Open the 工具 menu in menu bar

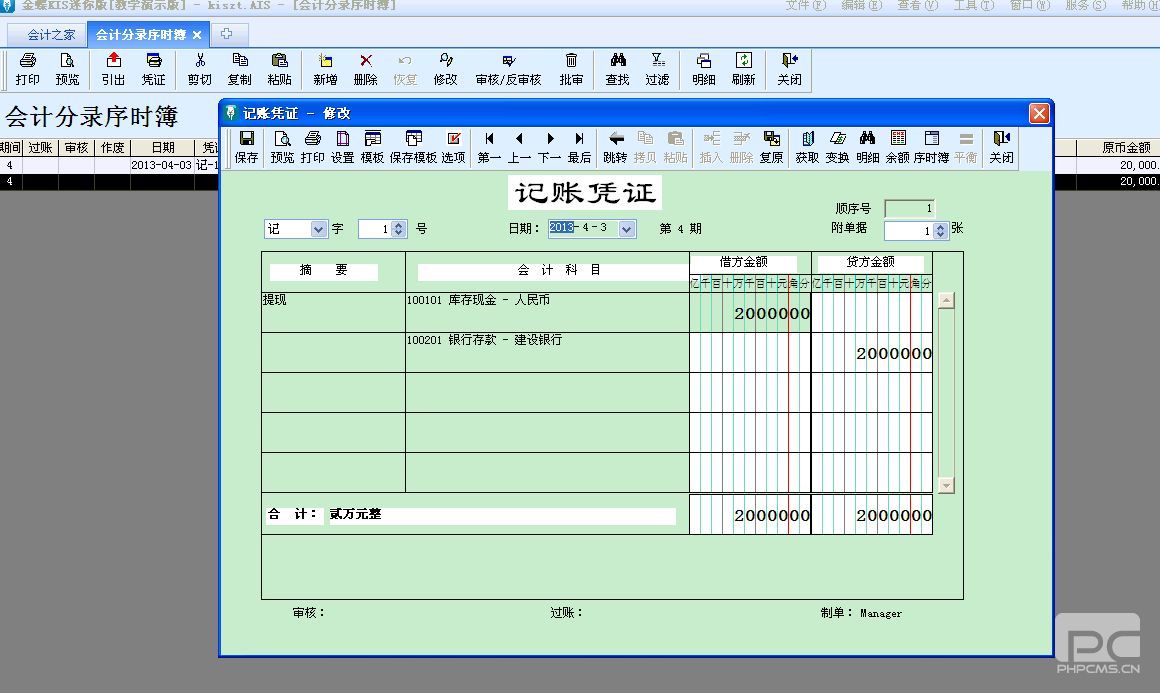coord(973,5)
